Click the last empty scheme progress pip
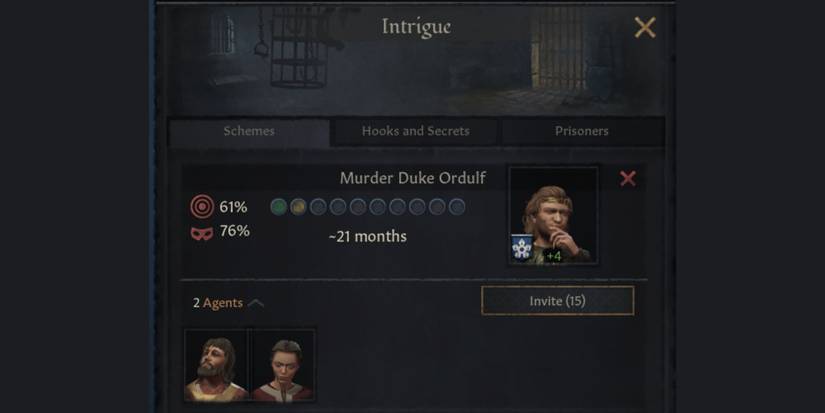Screen dimensions: 825x413 [x=457, y=207]
